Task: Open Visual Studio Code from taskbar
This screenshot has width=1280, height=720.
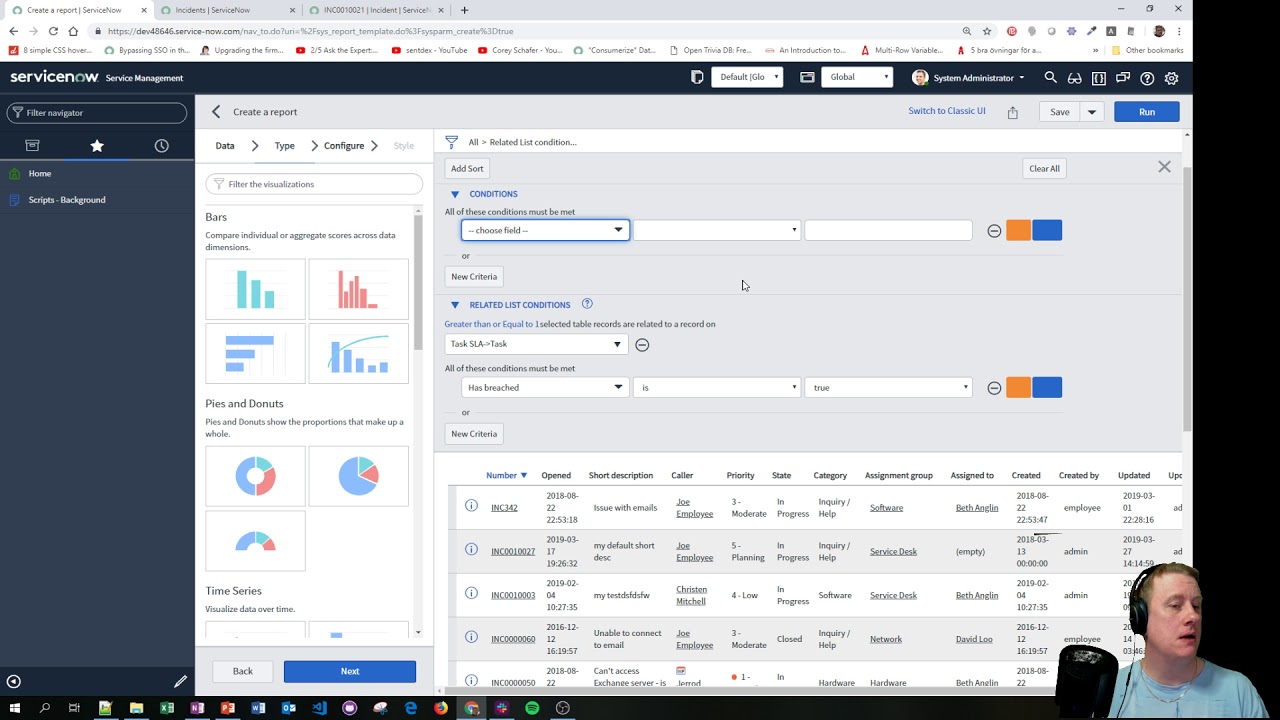Action: pyautogui.click(x=319, y=708)
